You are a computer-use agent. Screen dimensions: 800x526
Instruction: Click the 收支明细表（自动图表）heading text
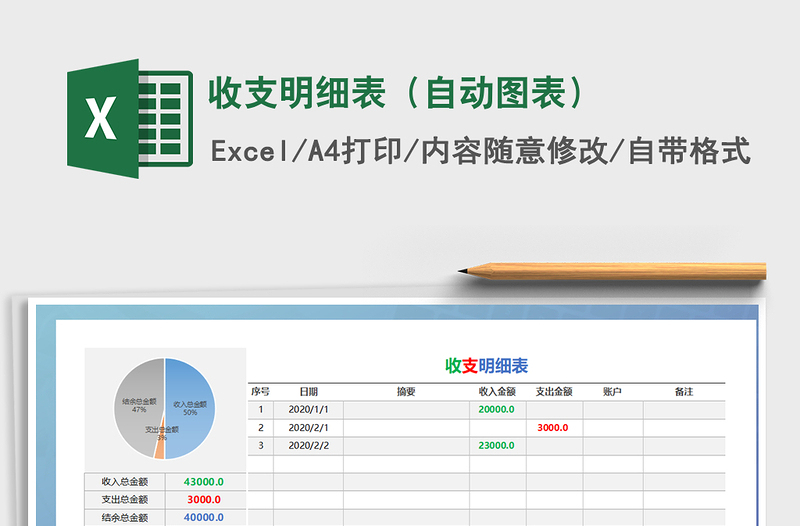tap(396, 93)
